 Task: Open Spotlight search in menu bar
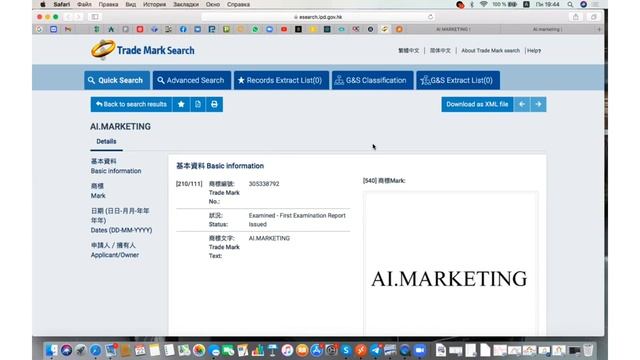(570, 4)
